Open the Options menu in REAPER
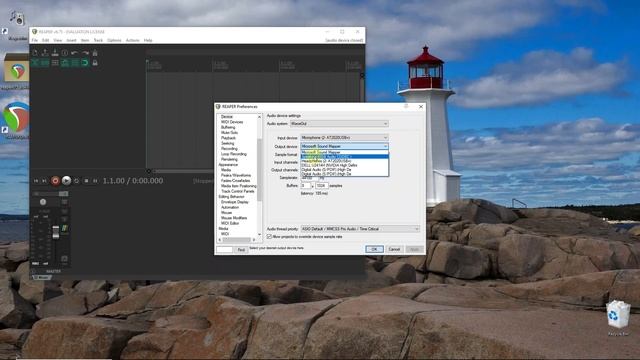 (114, 40)
